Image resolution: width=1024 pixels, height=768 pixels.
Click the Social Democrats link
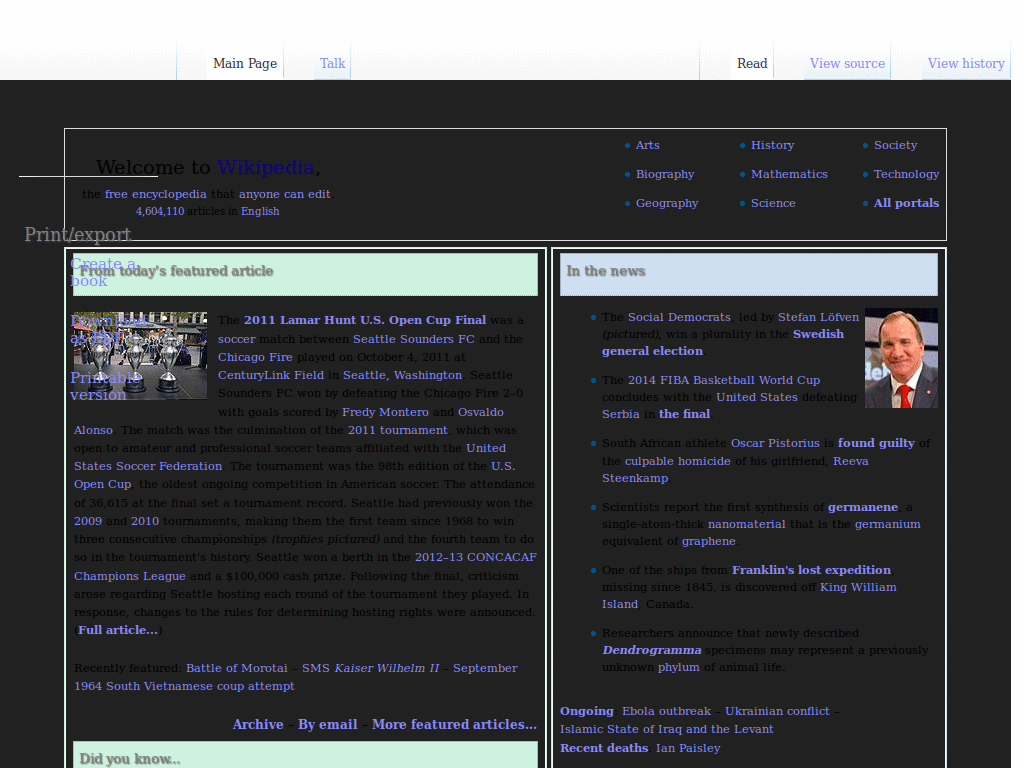coord(679,317)
